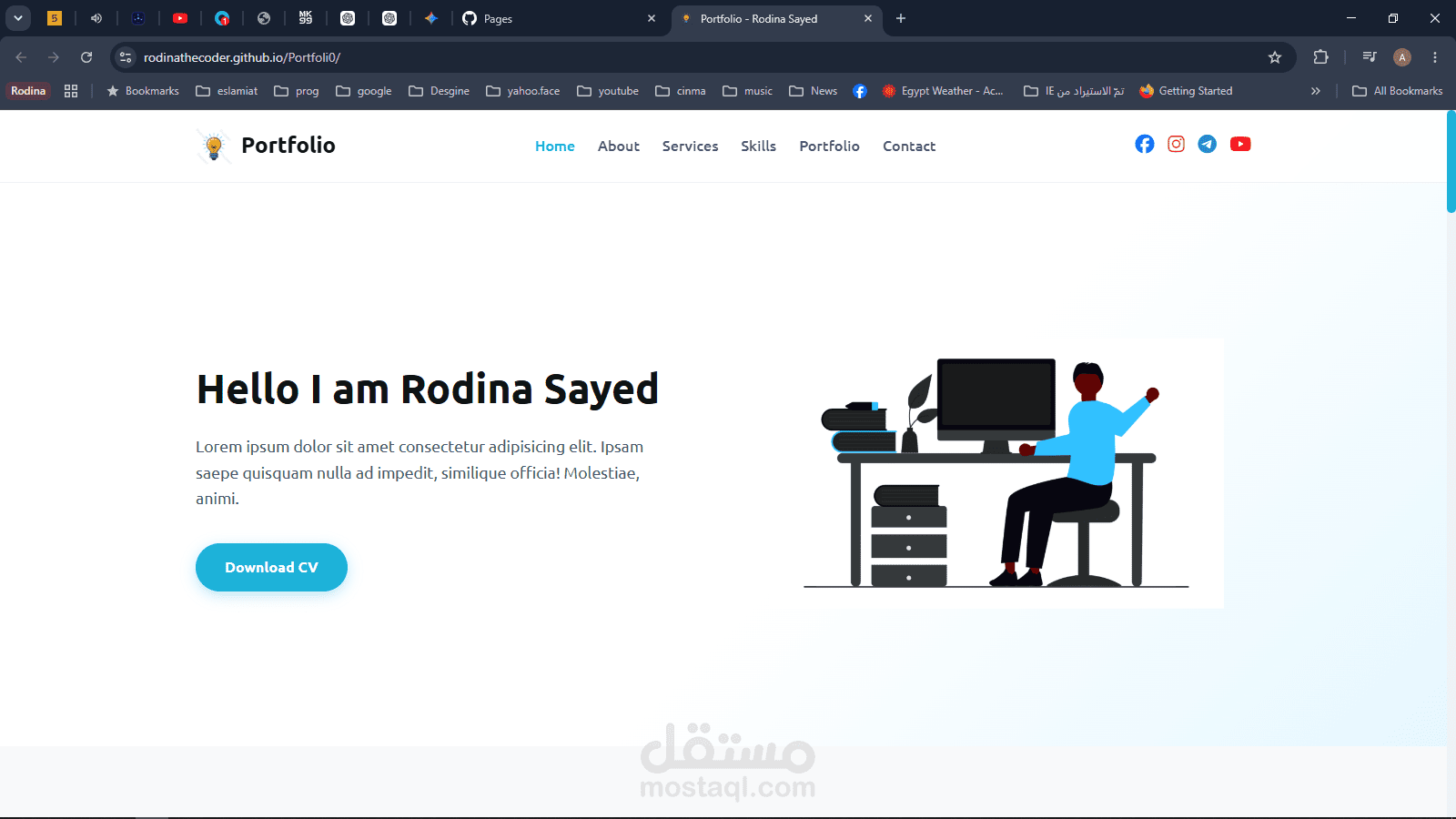
Task: Go to Portfolio nav link
Action: point(829,147)
